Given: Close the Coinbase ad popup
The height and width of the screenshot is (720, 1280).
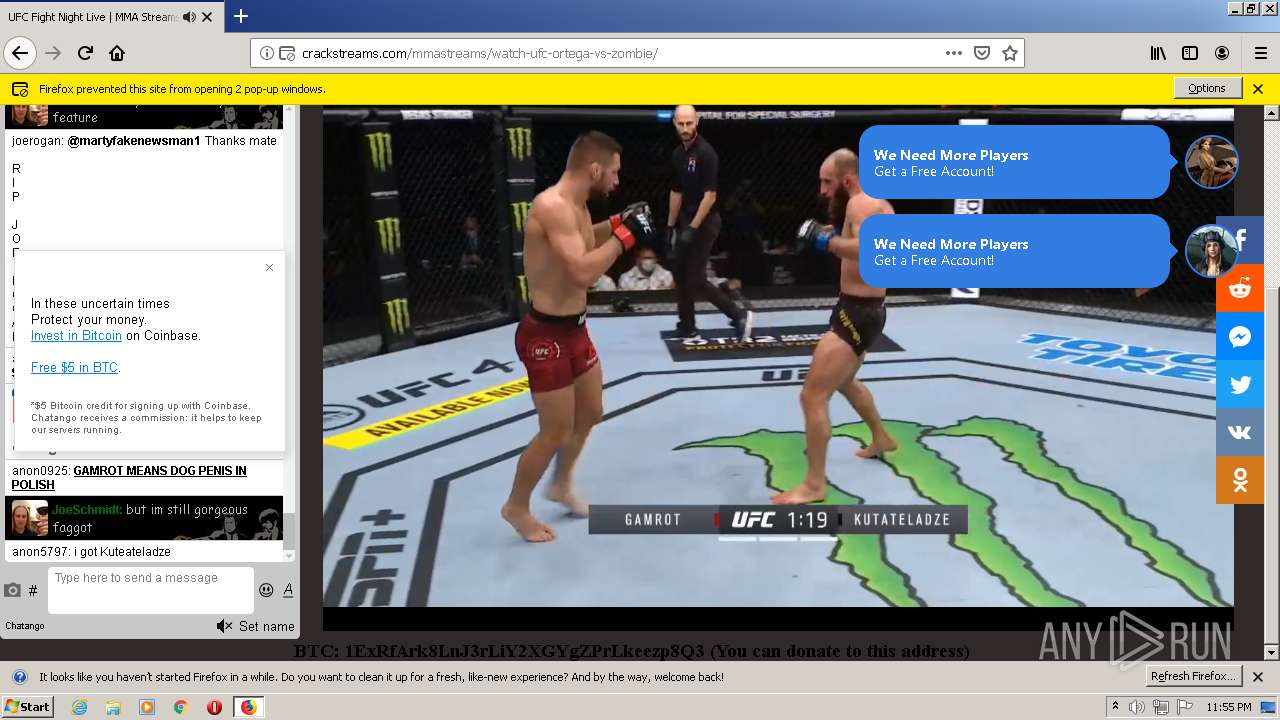Looking at the screenshot, I should tap(269, 267).
